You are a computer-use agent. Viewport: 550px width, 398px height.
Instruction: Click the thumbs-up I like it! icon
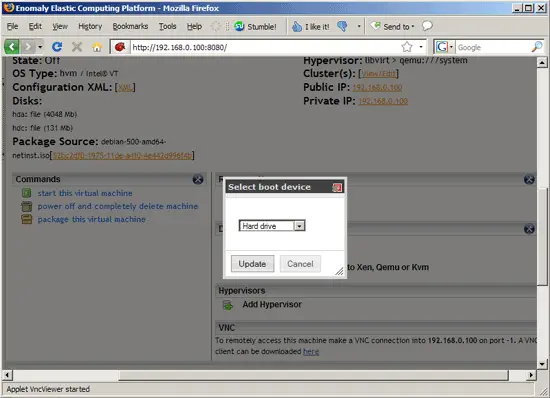coord(297,26)
